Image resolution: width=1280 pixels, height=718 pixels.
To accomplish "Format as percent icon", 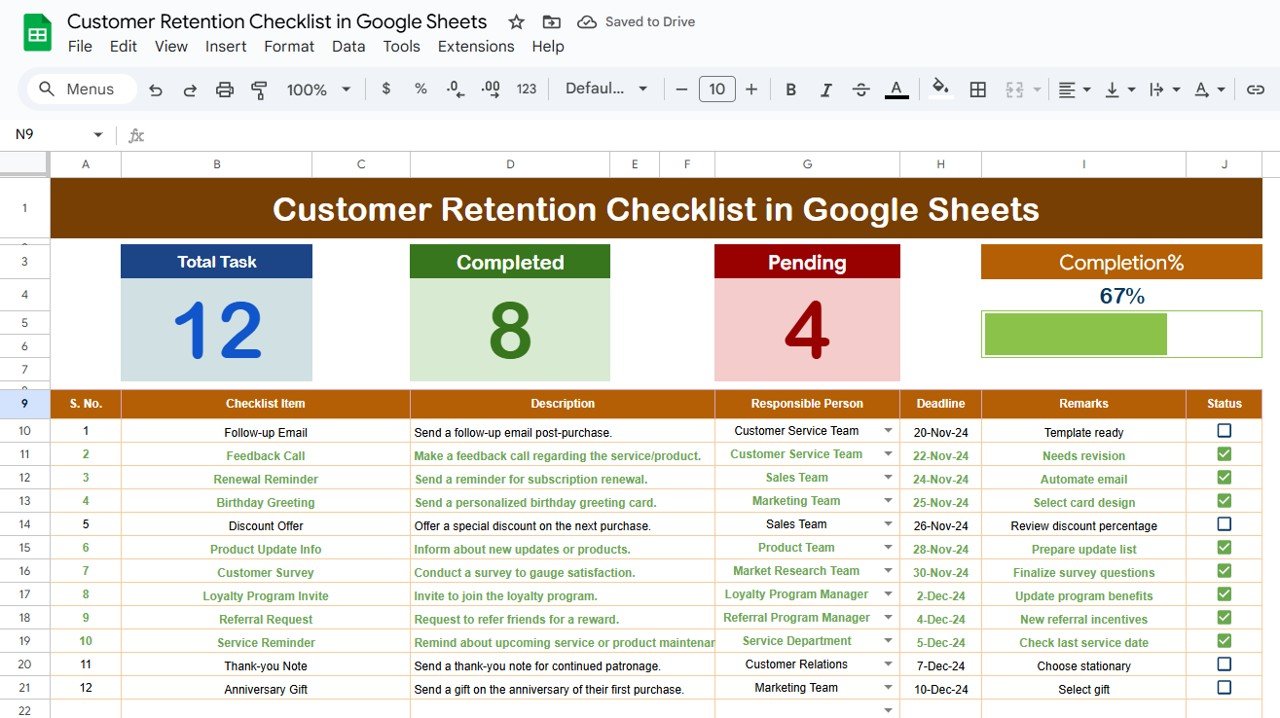I will (421, 89).
